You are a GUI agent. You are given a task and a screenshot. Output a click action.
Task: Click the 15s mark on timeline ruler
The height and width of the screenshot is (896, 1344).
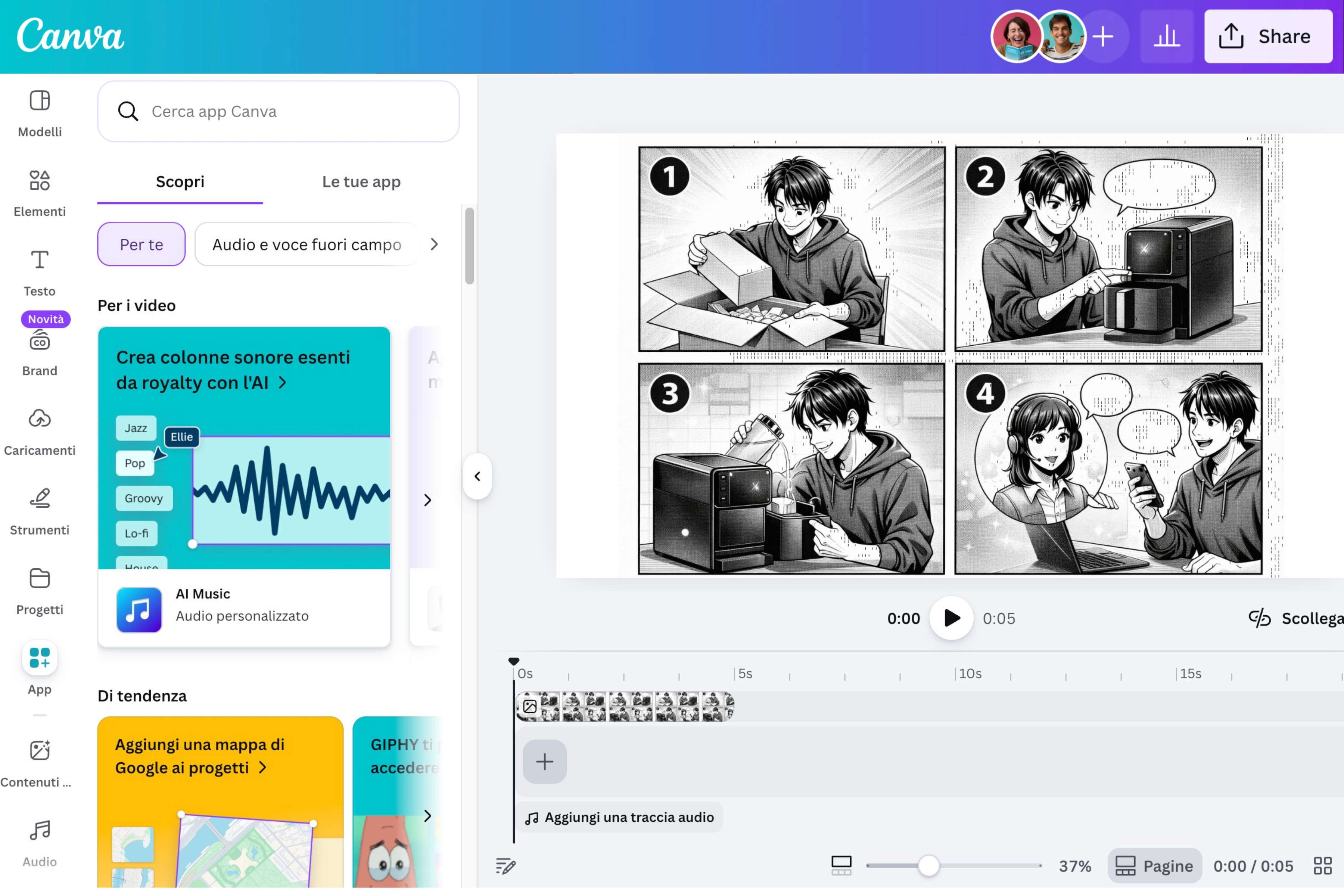click(x=1190, y=673)
